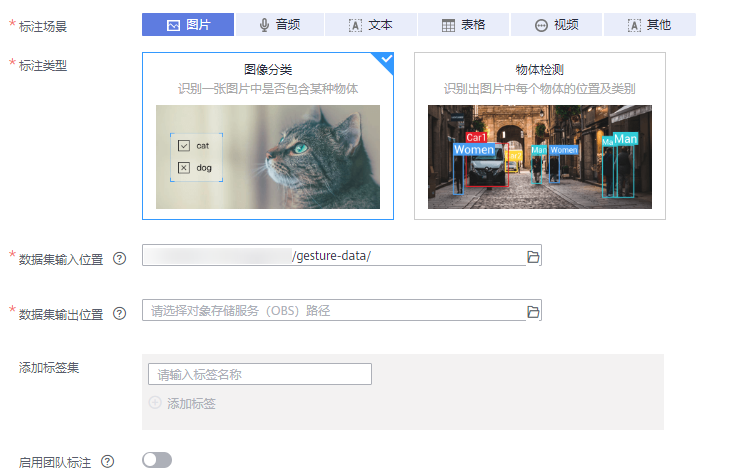Choose the 物体检测 annotation type card

pos(540,136)
